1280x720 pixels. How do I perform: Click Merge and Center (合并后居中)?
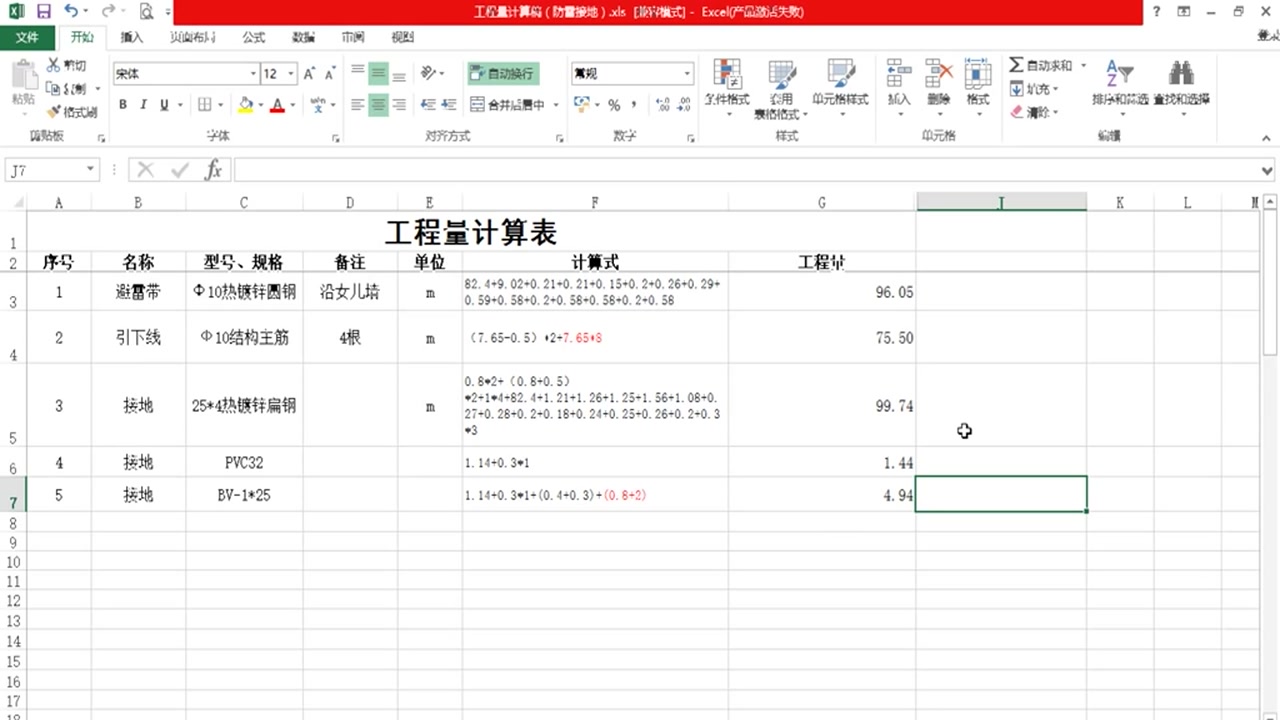coord(507,104)
